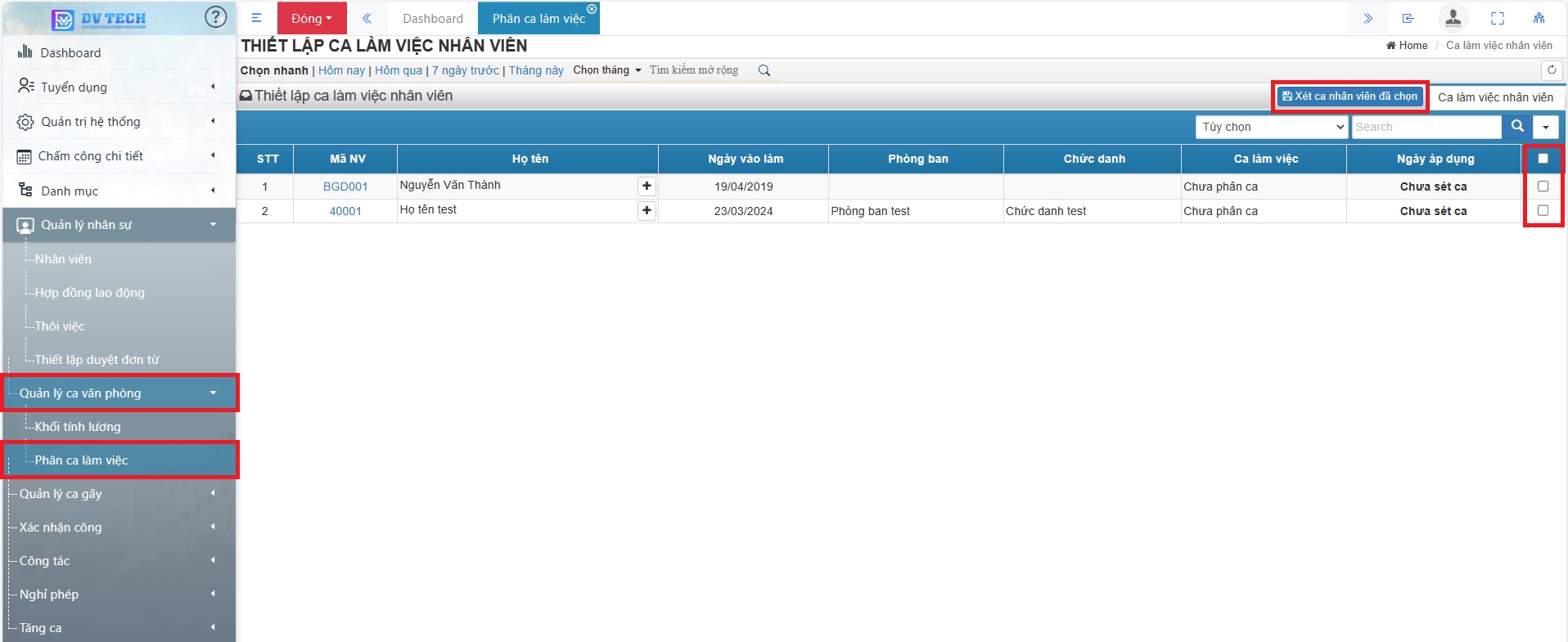Click the double left arrow tab scroller
Image resolution: width=1568 pixels, height=642 pixels.
[x=367, y=18]
